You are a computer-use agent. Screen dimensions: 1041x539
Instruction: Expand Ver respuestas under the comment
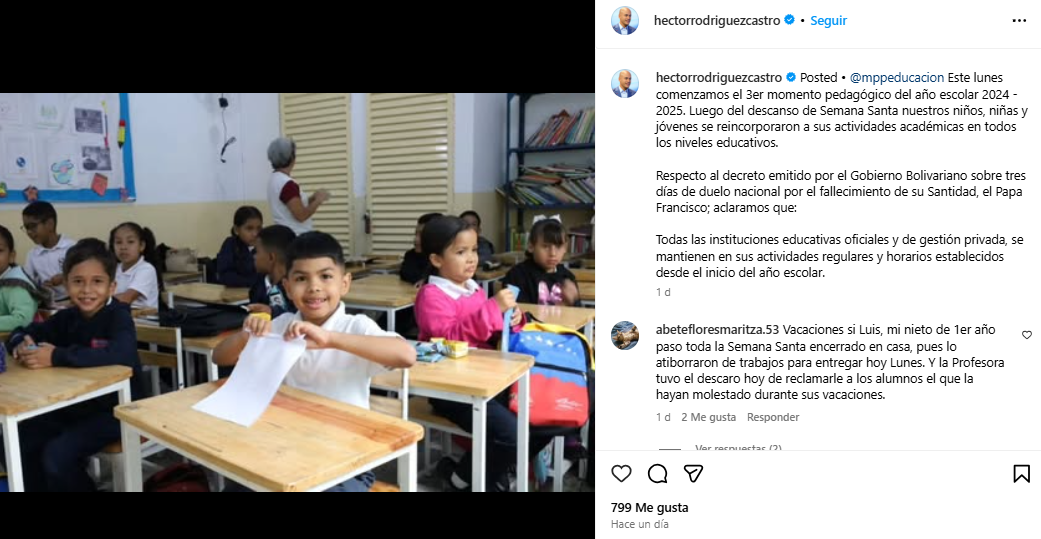pos(738,448)
